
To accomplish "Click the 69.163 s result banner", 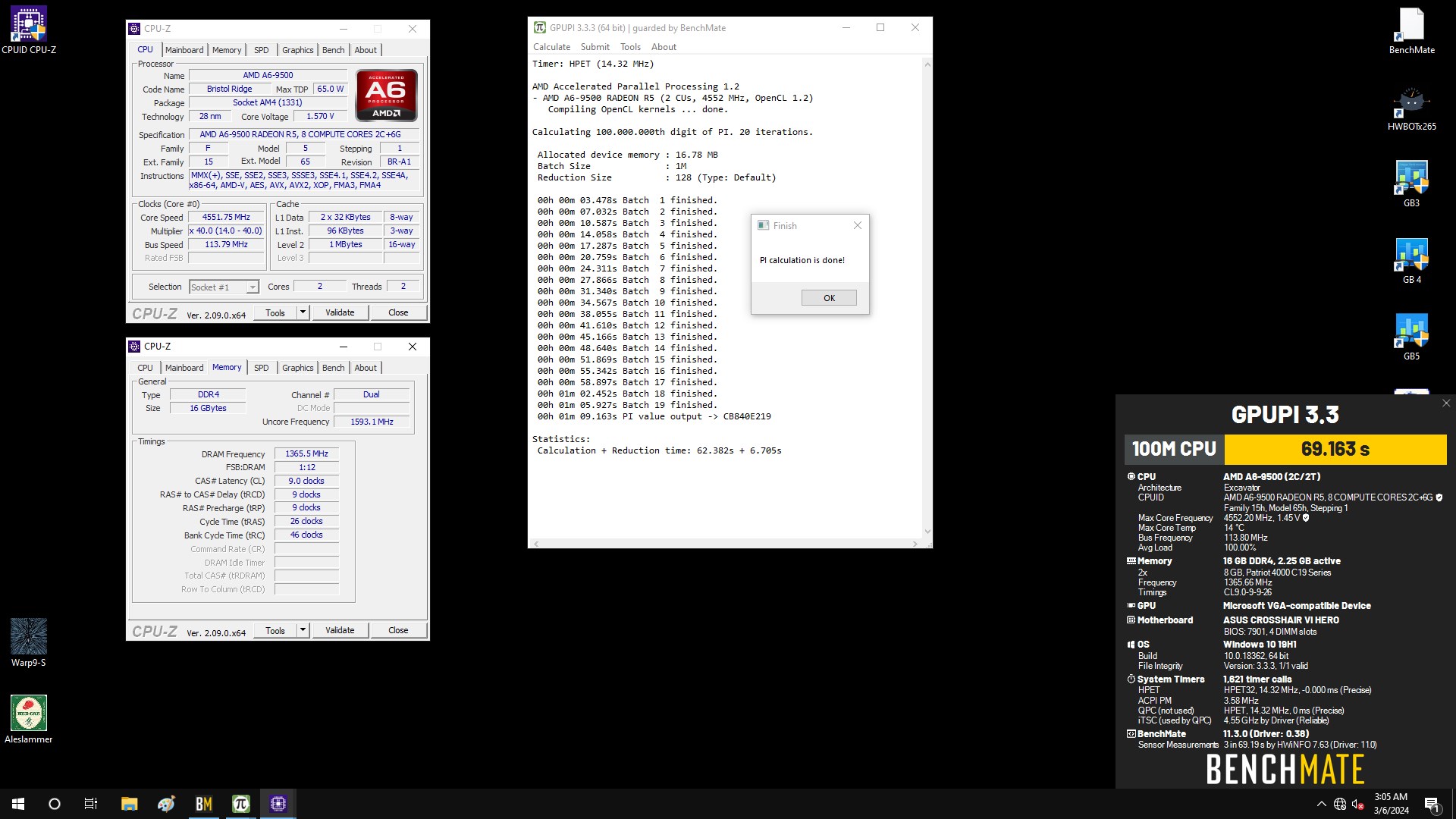I will [1335, 449].
